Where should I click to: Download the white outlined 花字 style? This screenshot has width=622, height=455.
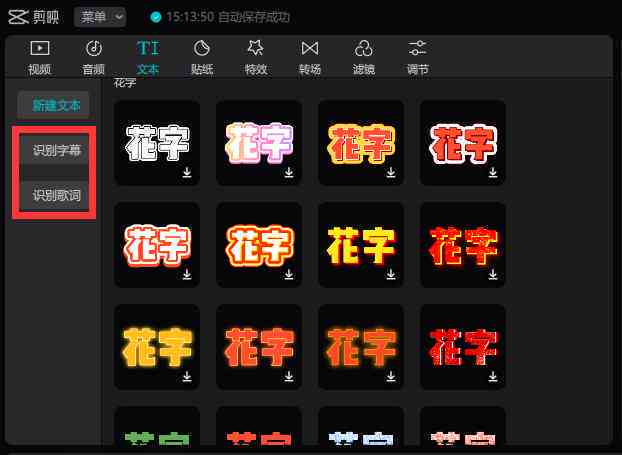(187, 173)
